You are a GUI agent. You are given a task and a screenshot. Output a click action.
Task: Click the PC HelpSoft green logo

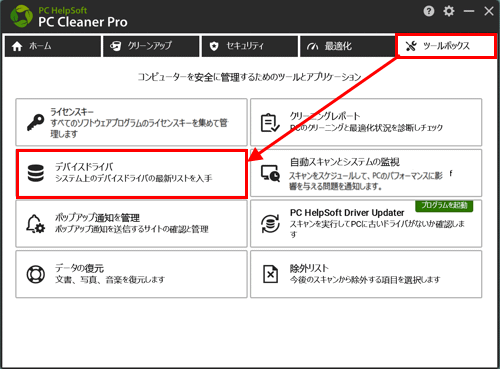22,16
